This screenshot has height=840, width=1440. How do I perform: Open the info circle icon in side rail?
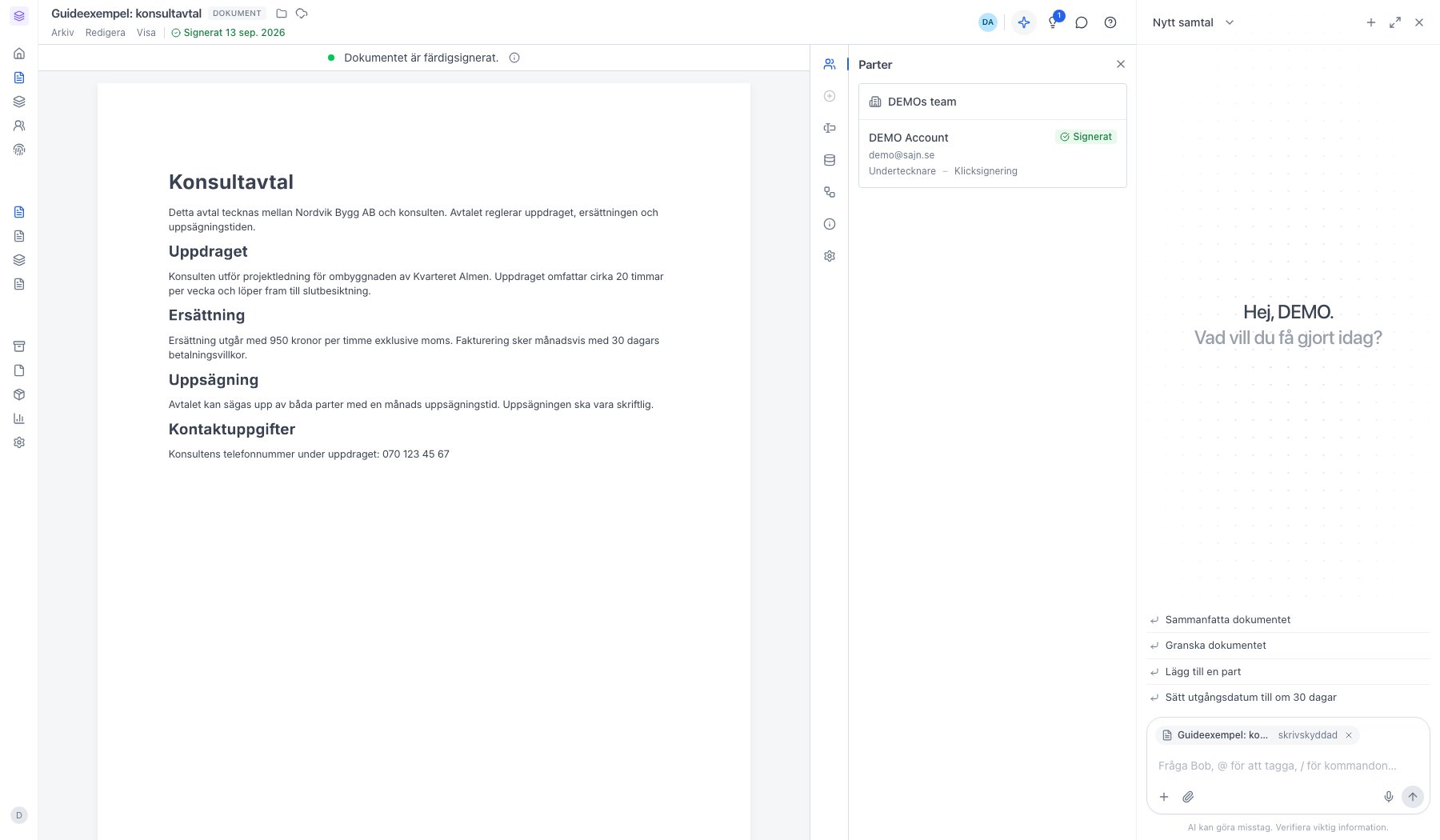coord(830,224)
